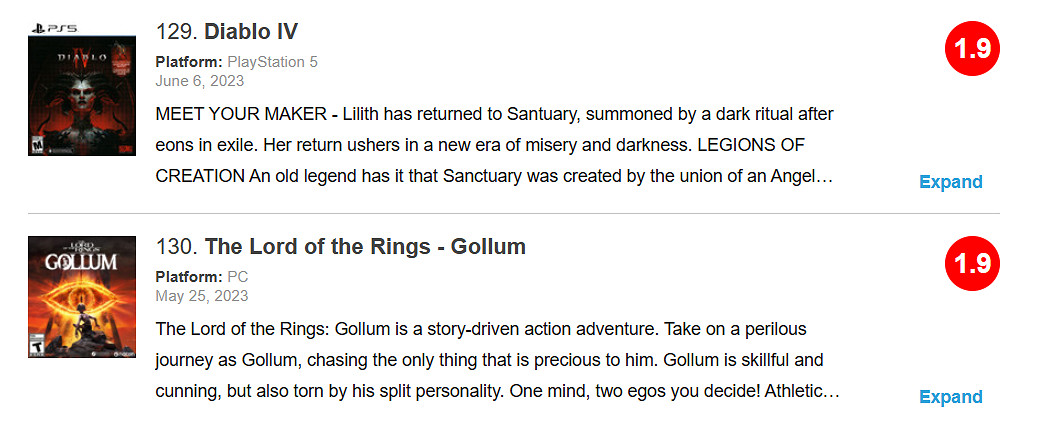Select the PlayStation 5 platform label

[272, 62]
